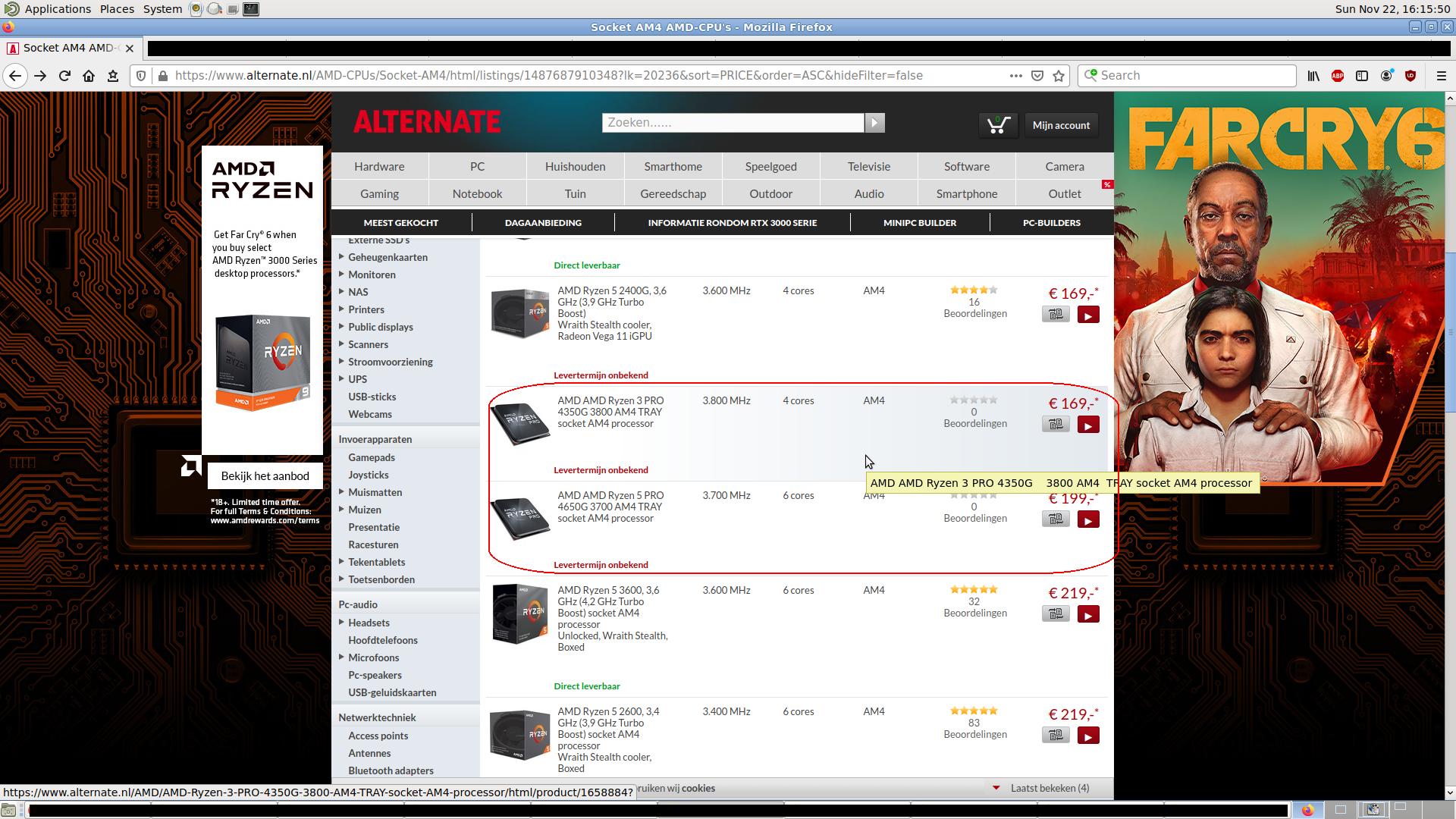Open the Outlet menu
1456x819 pixels.
tap(1064, 193)
